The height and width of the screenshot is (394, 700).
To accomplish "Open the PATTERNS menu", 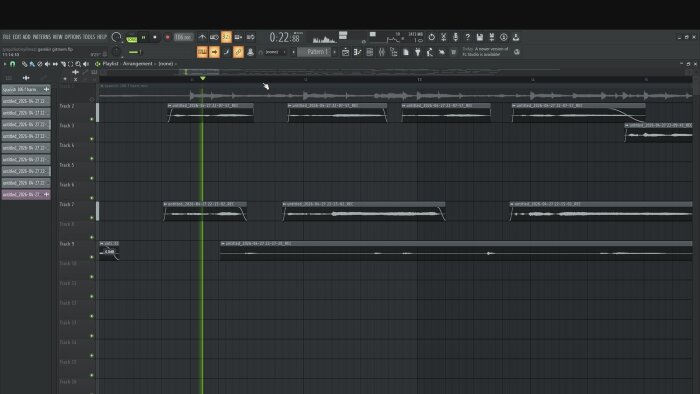I will (x=42, y=37).
